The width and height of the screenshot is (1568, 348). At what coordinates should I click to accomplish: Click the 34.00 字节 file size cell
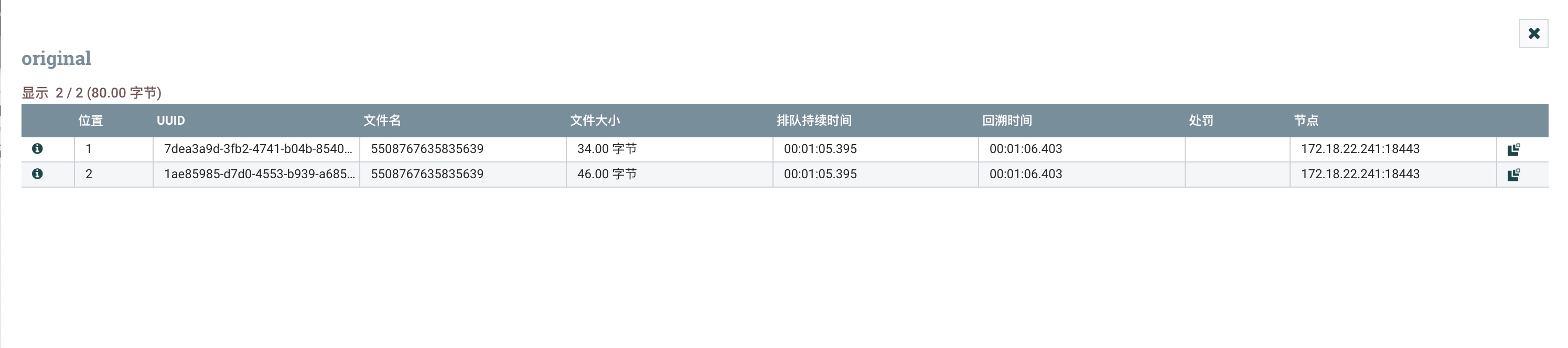tap(606, 149)
